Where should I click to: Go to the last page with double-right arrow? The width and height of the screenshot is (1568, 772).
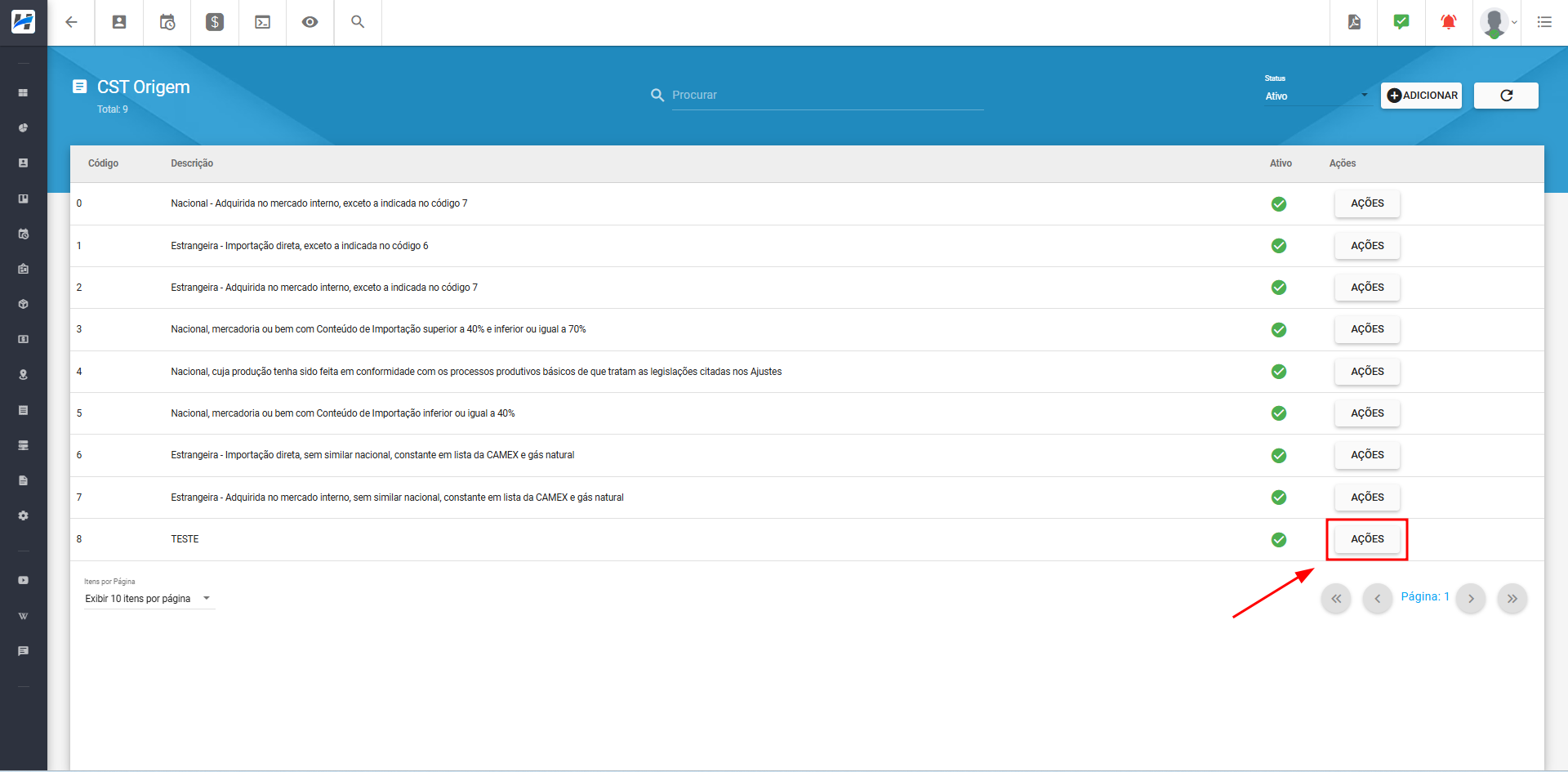tap(1512, 599)
